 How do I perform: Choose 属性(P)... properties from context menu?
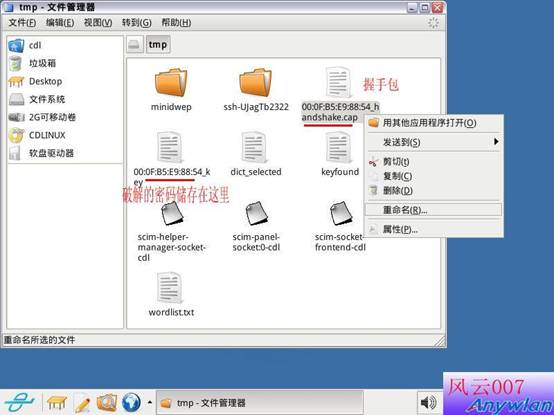point(434,230)
